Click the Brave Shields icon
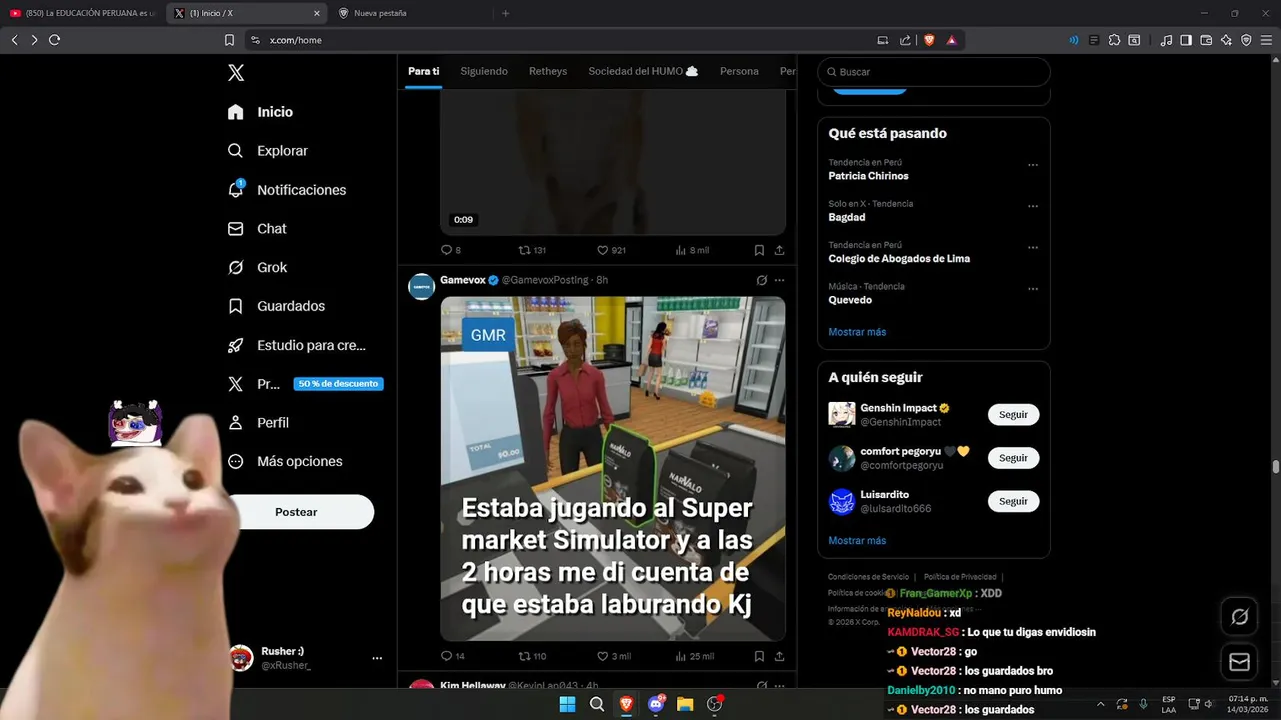 tap(929, 40)
